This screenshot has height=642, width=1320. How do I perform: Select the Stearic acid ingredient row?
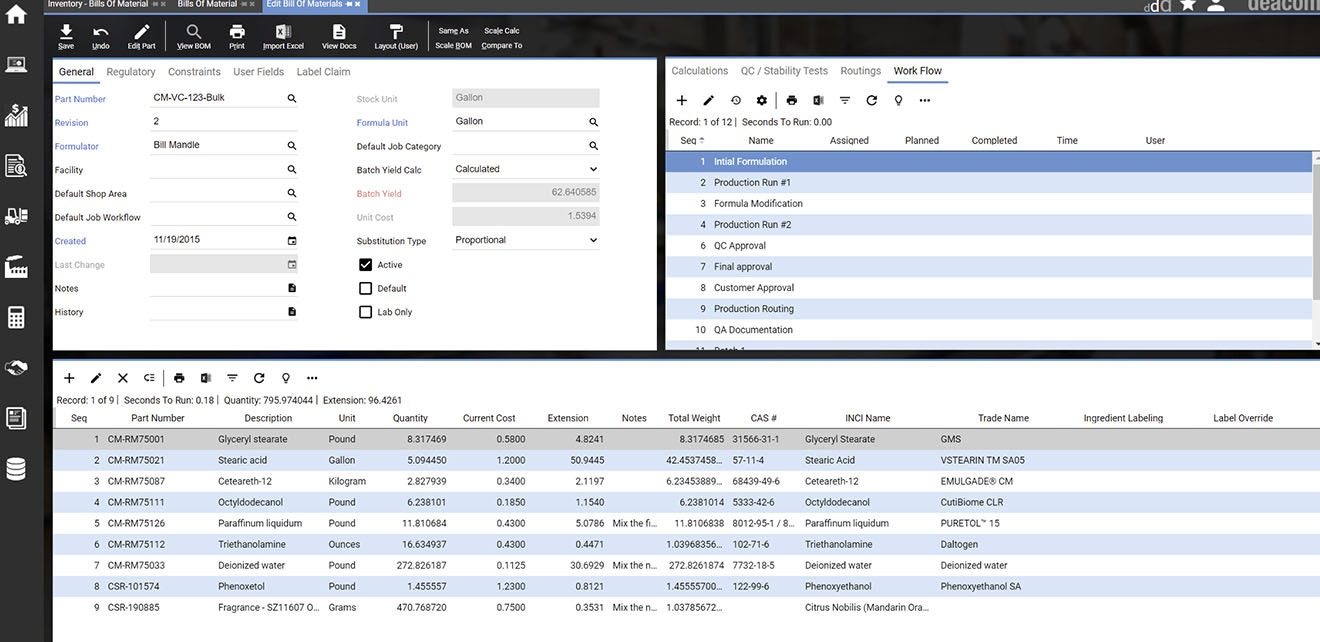242,460
